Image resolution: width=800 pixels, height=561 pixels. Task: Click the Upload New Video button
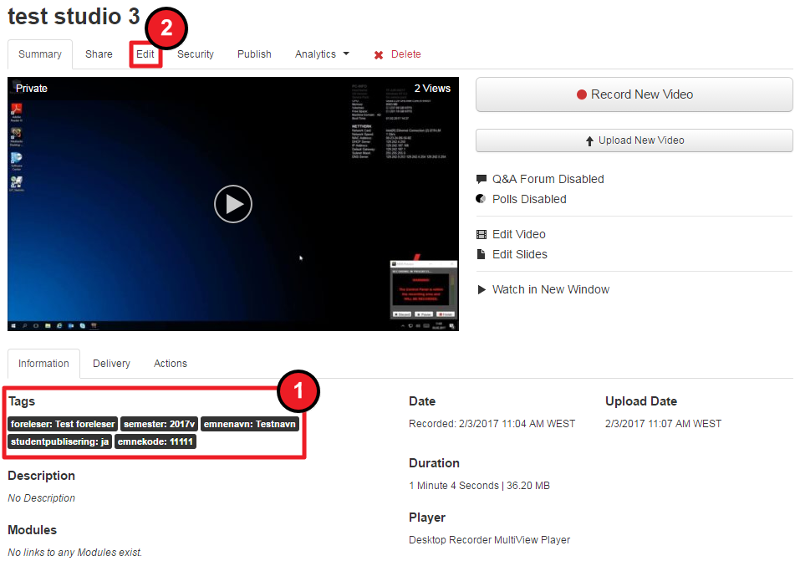pyautogui.click(x=634, y=140)
